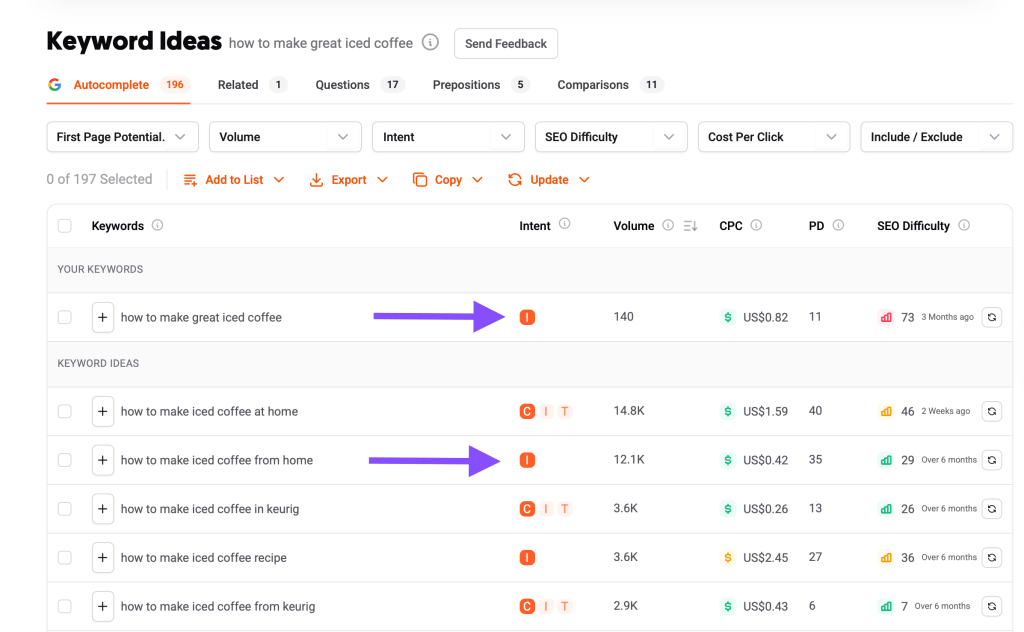This screenshot has width=1024, height=632.
Task: Click the orange I intent badge for great iced coffee
Action: point(527,317)
